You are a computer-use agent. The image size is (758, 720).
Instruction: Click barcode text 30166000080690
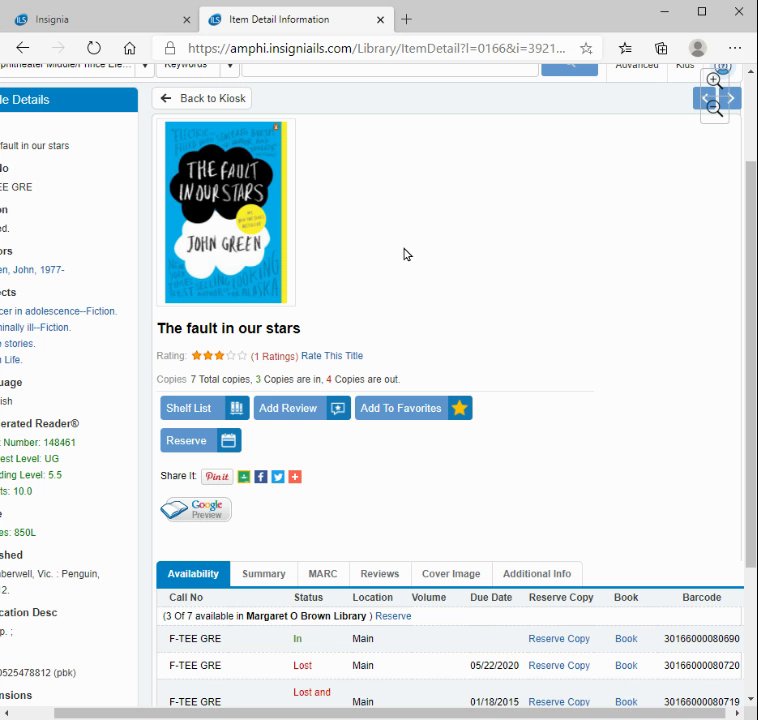click(702, 639)
